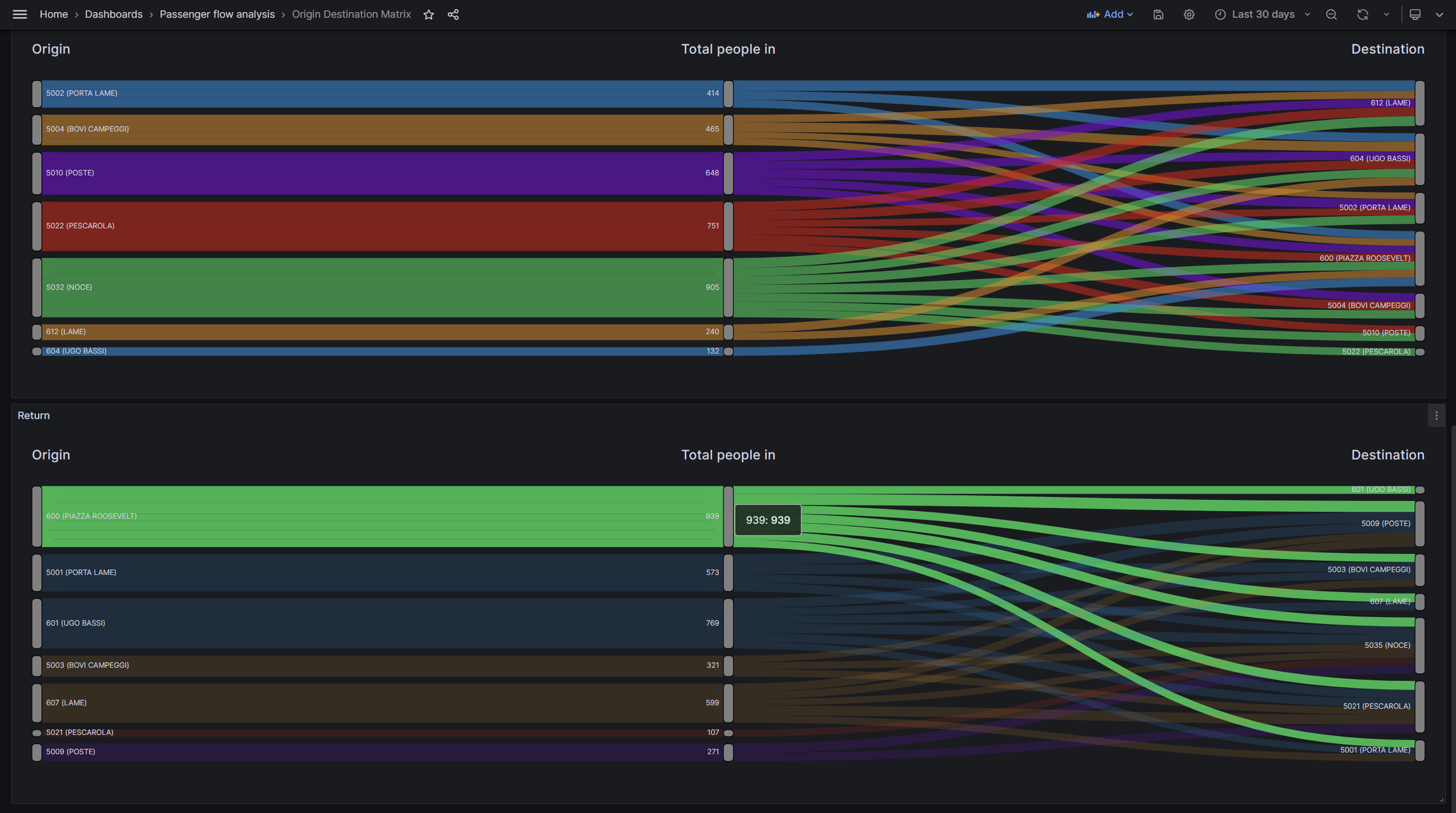Open the hamburger navigation menu
This screenshot has height=813, width=1456.
click(x=20, y=15)
